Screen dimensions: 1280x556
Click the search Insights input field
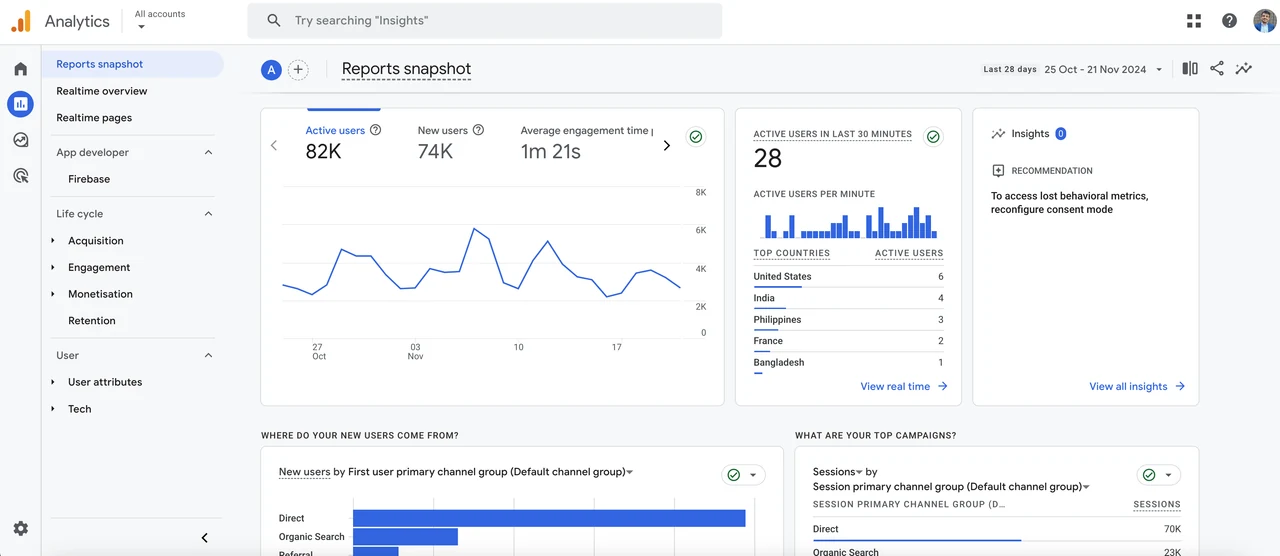485,20
